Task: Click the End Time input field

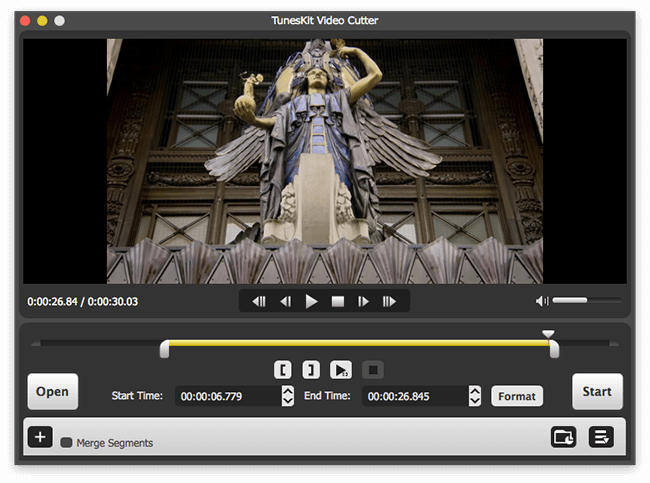Action: click(415, 396)
